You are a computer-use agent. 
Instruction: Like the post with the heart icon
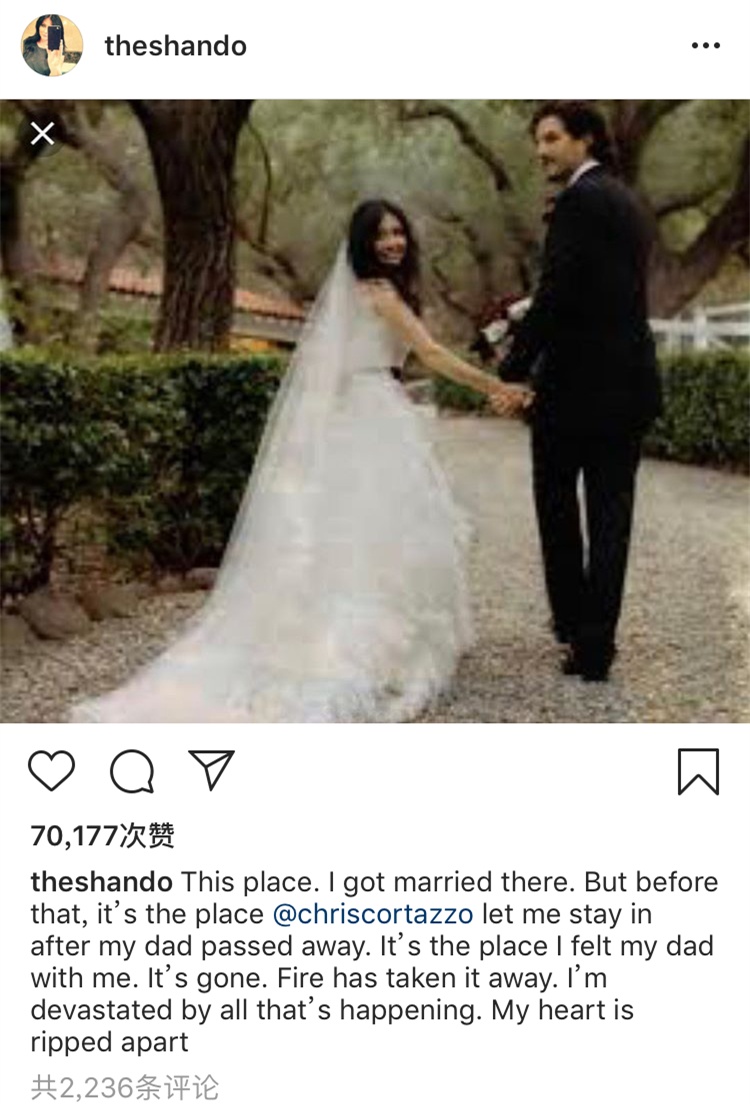pos(51,771)
